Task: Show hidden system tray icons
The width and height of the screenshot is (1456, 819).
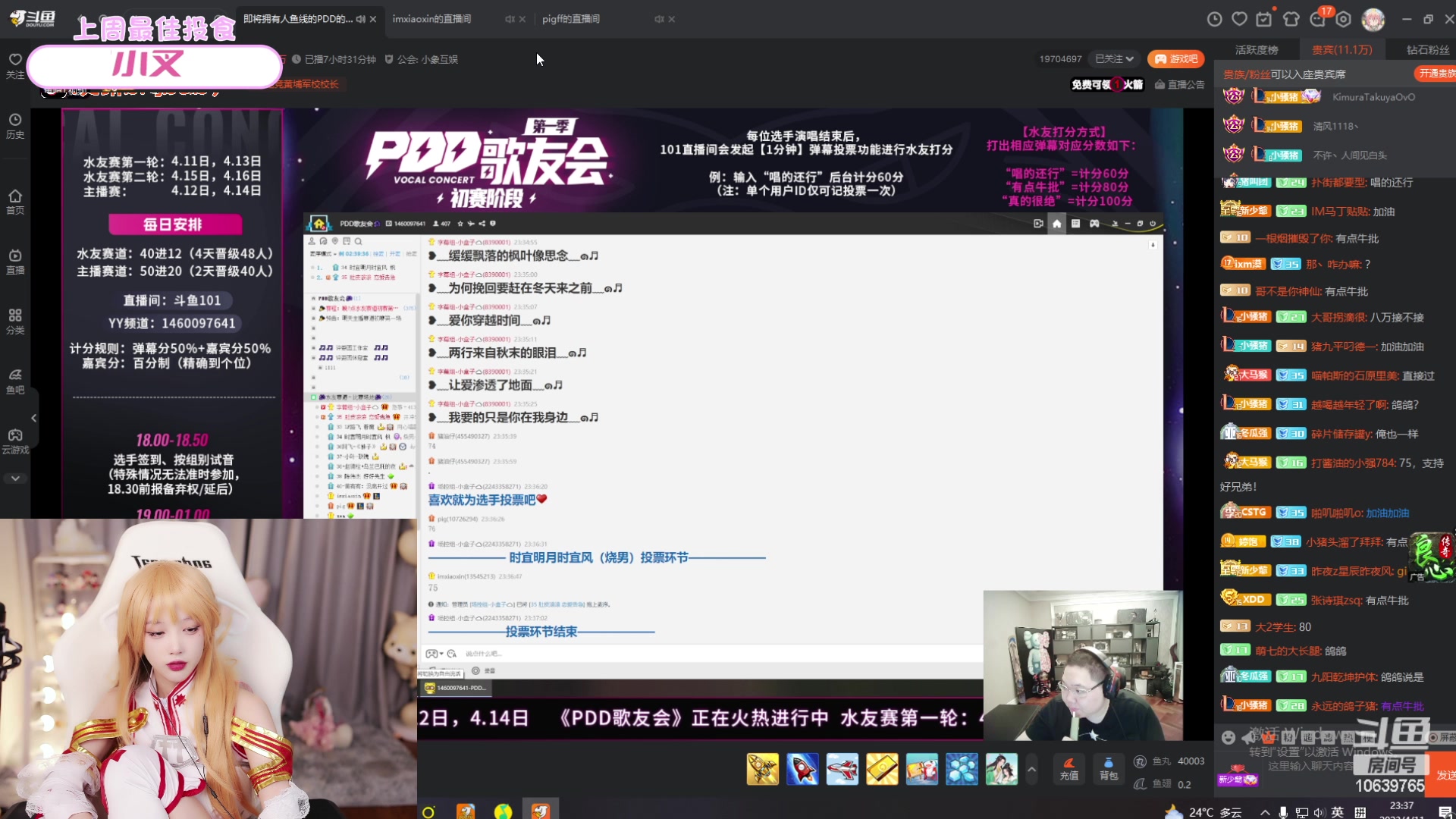Action: [x=1265, y=812]
